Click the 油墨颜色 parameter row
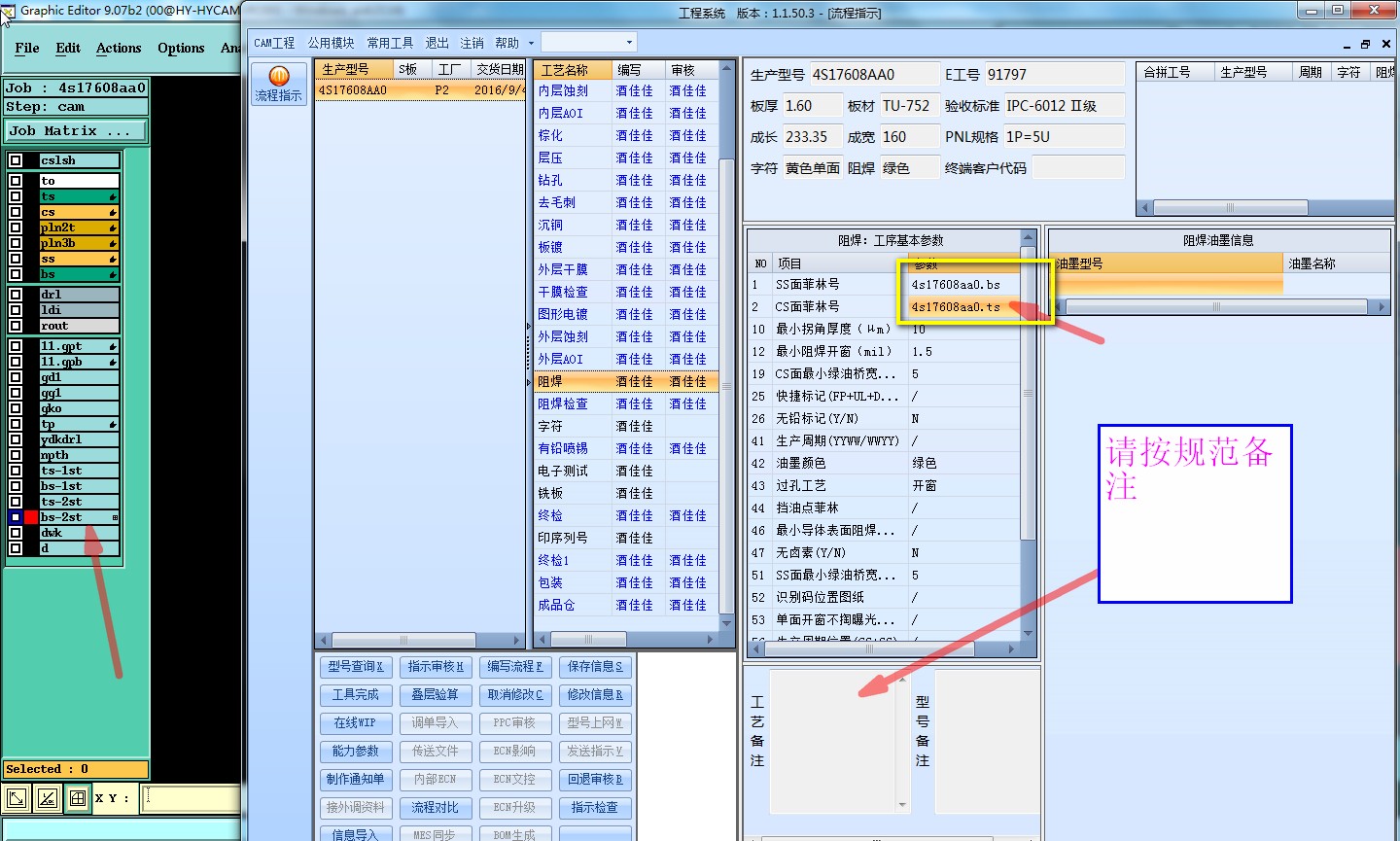The width and height of the screenshot is (1400, 841). (x=884, y=463)
